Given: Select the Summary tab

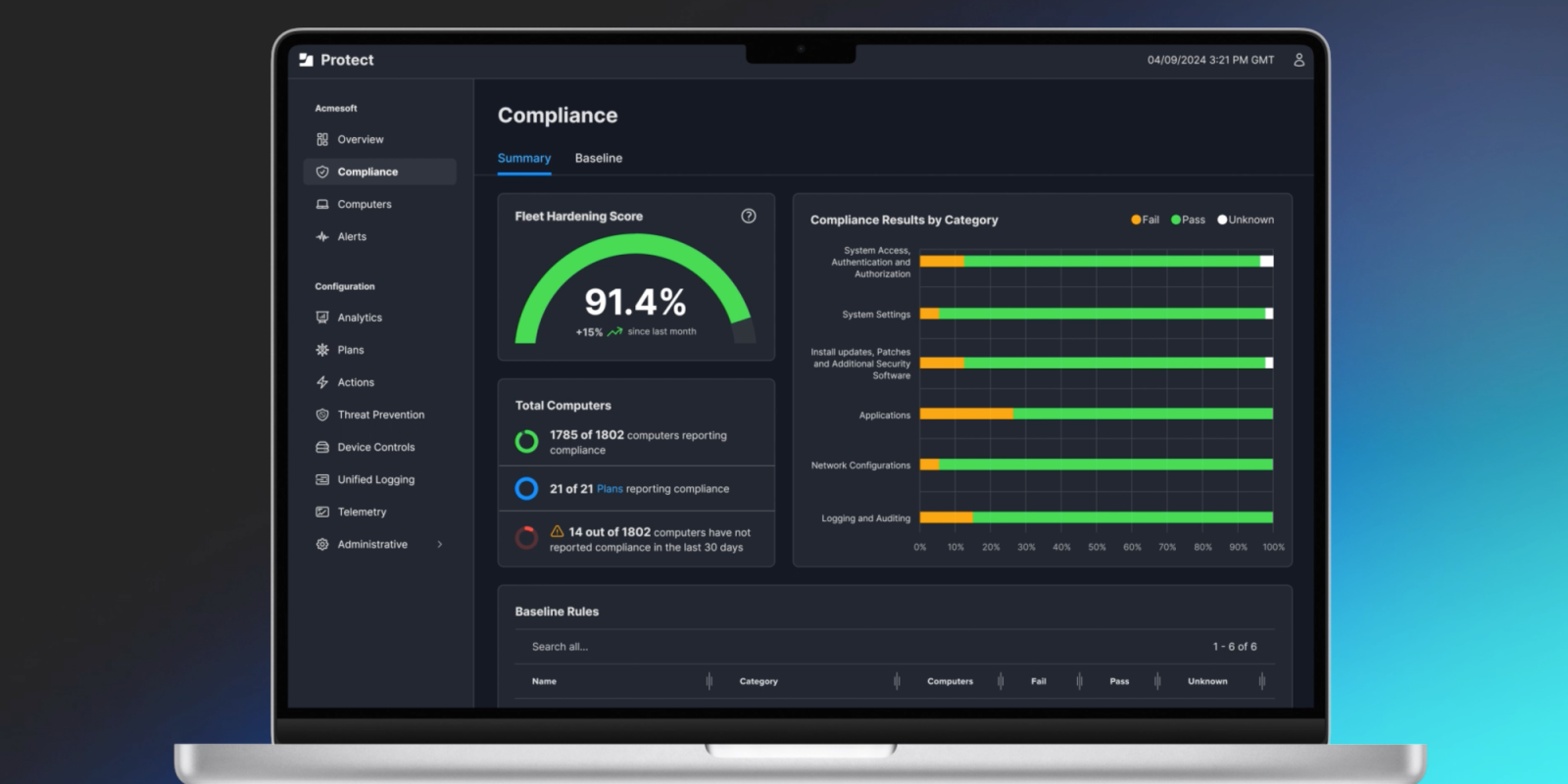Looking at the screenshot, I should [x=523, y=158].
